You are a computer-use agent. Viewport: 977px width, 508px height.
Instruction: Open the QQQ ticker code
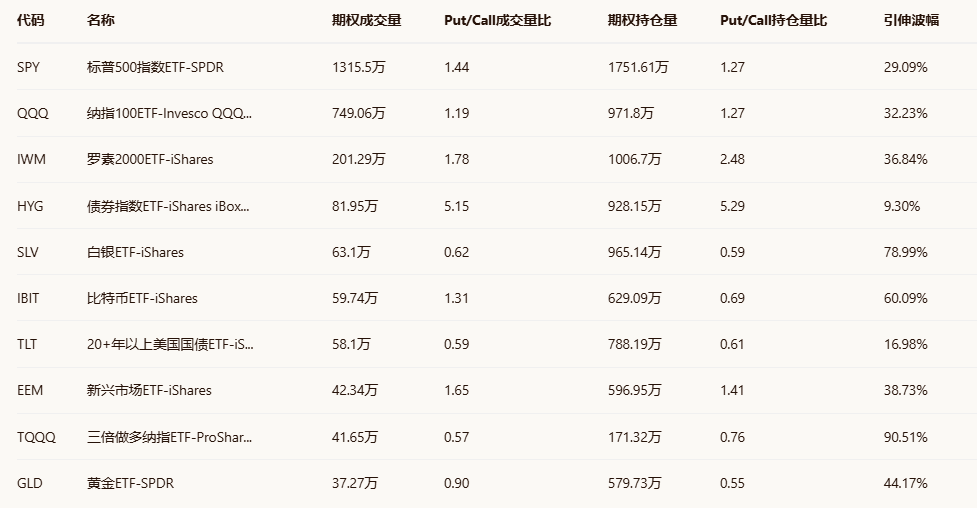click(x=32, y=113)
